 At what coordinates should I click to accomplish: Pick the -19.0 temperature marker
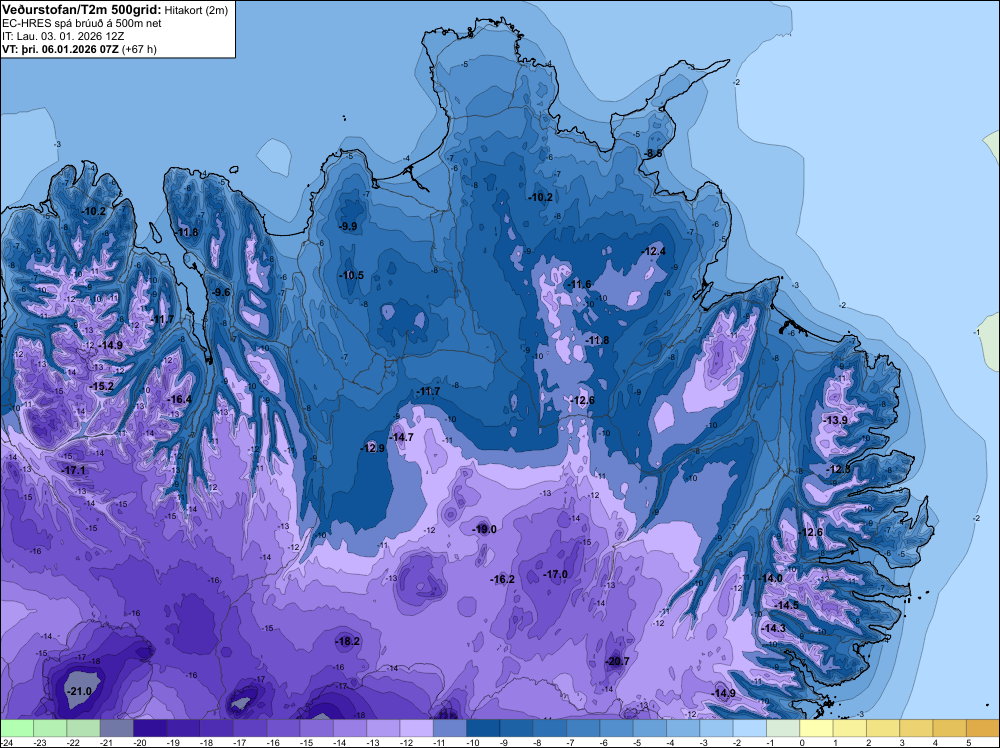pos(483,529)
